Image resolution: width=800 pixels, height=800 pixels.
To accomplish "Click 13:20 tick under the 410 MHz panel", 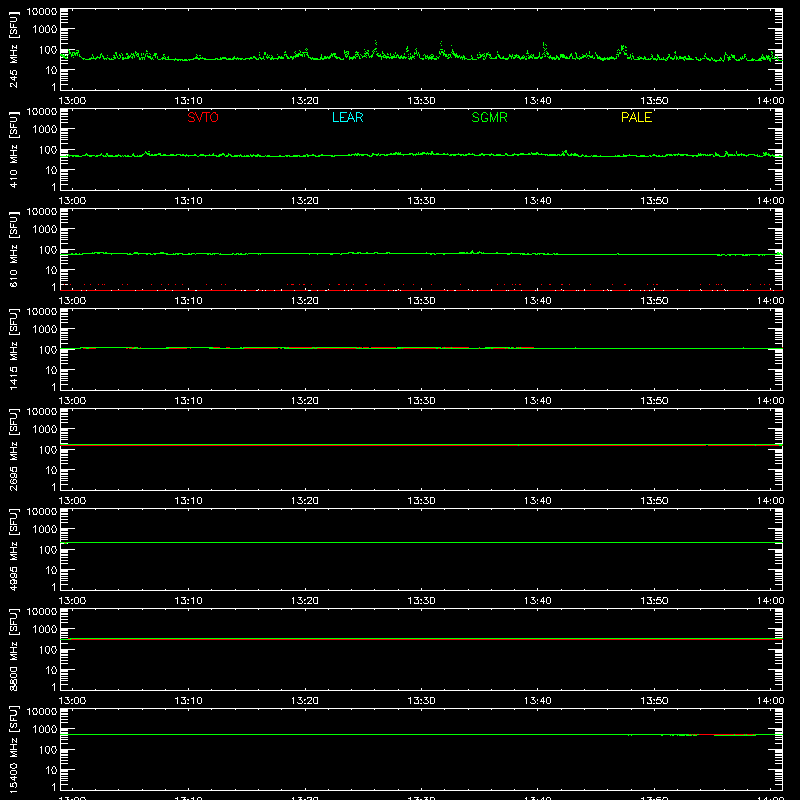I will [x=305, y=201].
